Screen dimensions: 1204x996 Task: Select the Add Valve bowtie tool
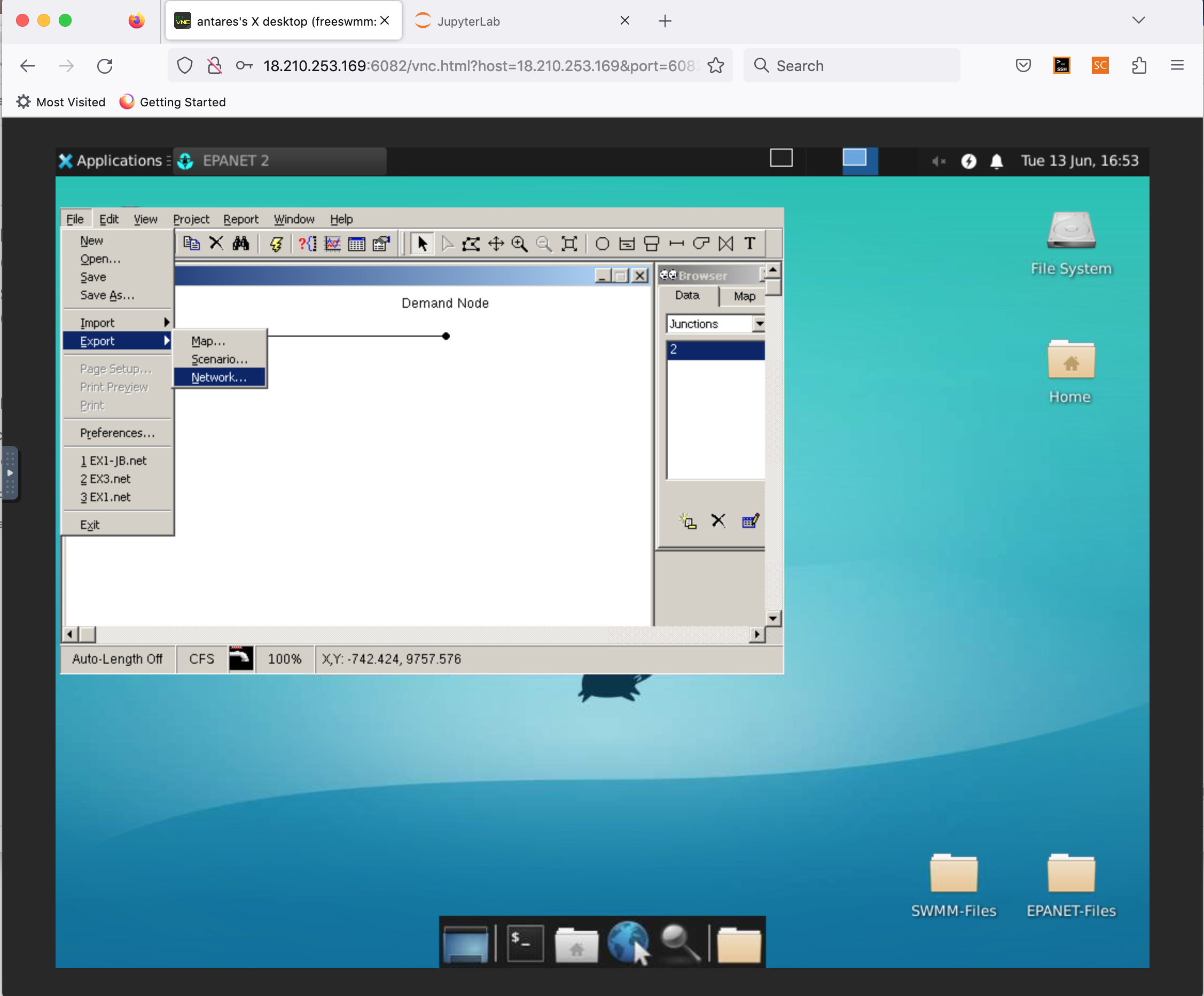pos(726,244)
